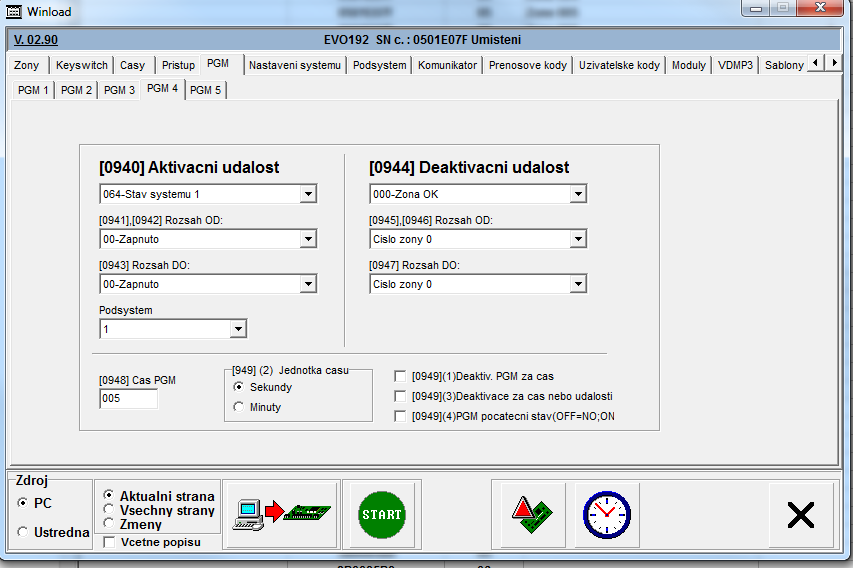This screenshot has width=853, height=568.
Task: Select the Vsechny strany option
Action: (109, 510)
